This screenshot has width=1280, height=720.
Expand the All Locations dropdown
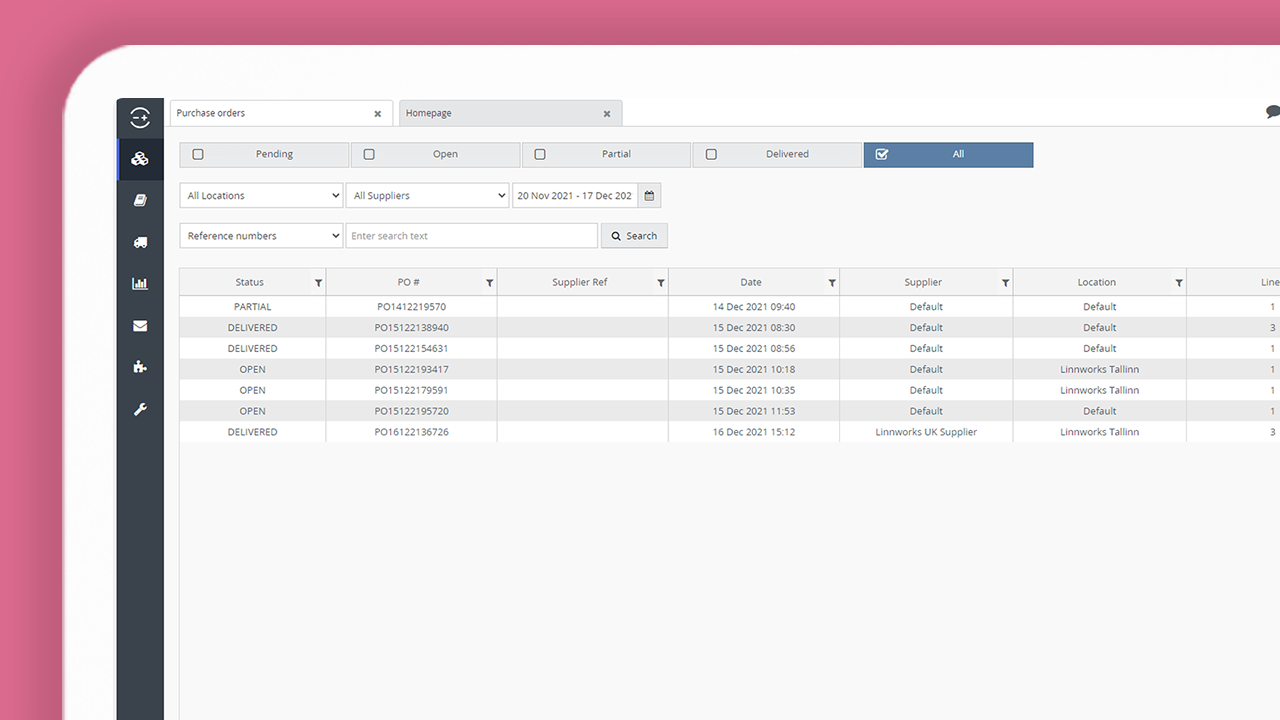point(261,196)
